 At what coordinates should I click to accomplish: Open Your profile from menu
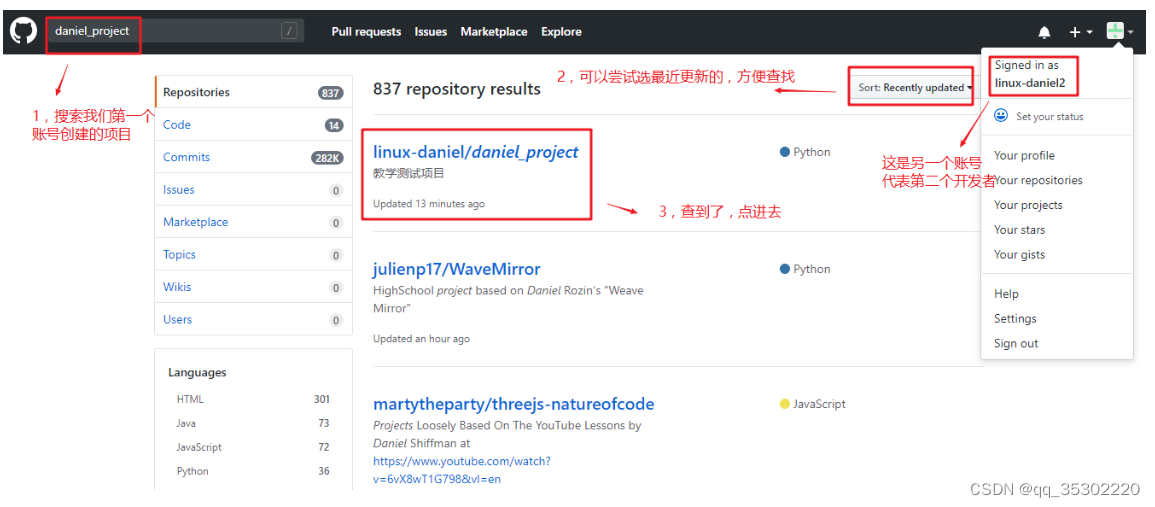pyautogui.click(x=1024, y=155)
